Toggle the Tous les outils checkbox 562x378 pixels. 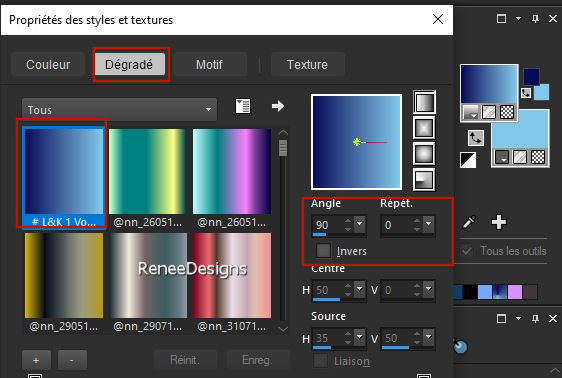point(467,250)
